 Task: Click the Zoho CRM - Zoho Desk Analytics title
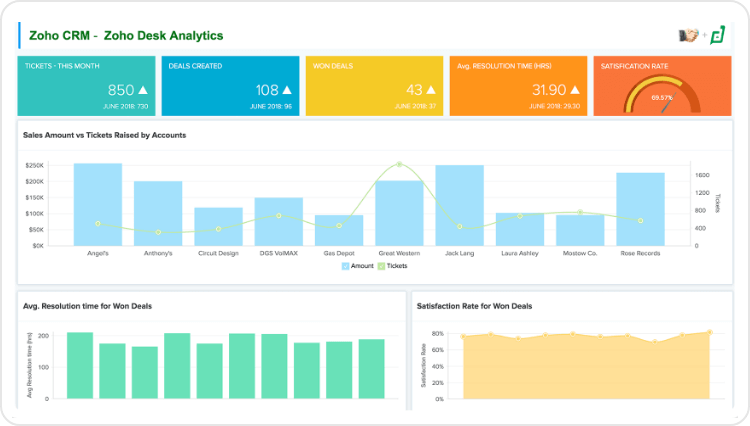pyautogui.click(x=126, y=36)
